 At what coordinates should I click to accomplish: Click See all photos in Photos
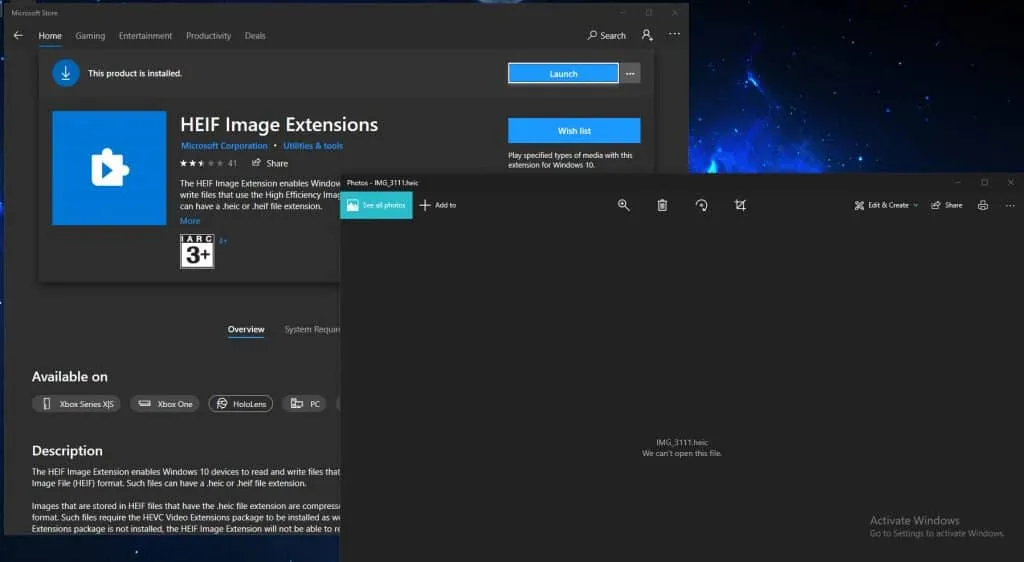376,205
